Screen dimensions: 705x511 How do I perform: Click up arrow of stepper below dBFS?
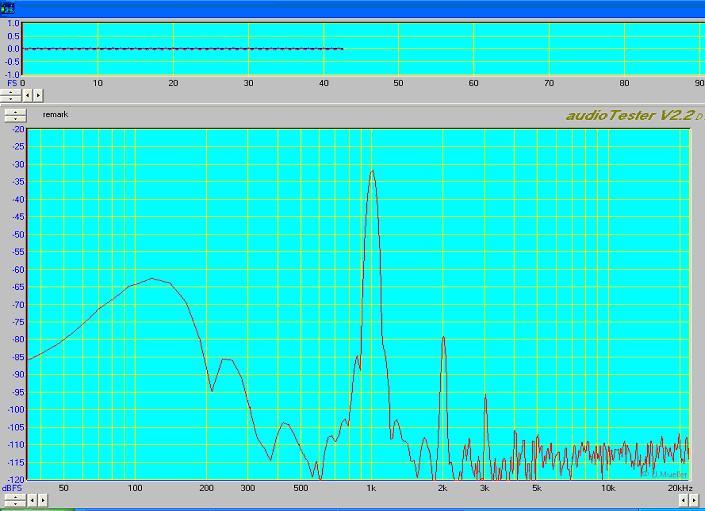(x=15, y=497)
